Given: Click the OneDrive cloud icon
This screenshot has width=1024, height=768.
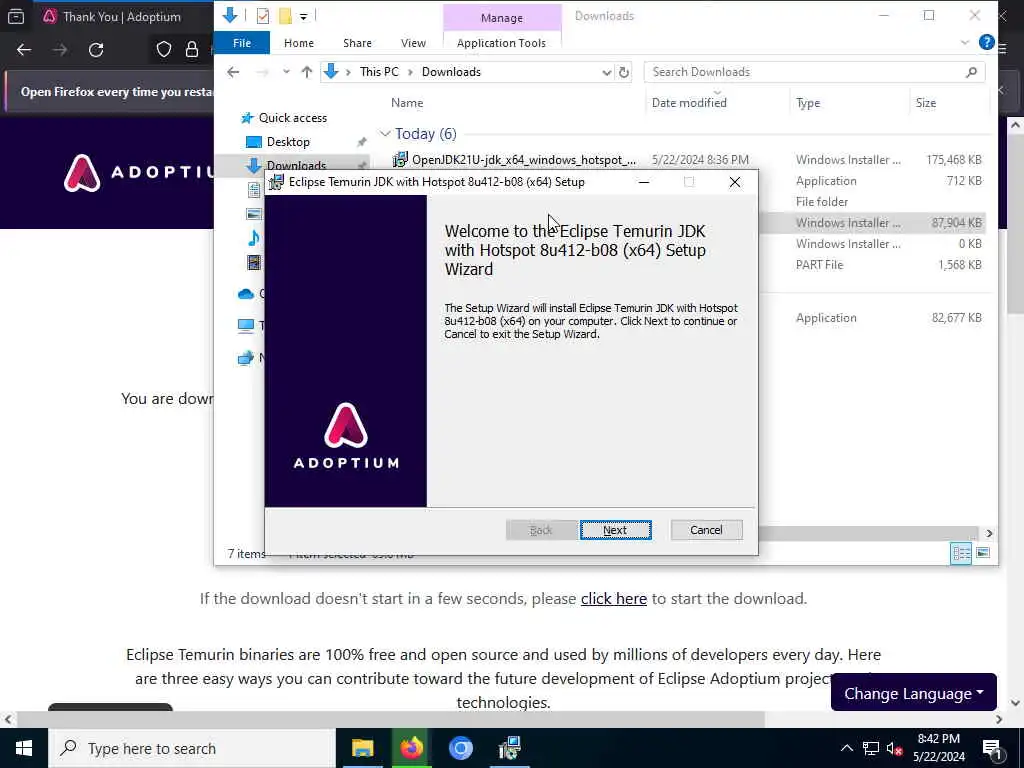Looking at the screenshot, I should coord(246,295).
